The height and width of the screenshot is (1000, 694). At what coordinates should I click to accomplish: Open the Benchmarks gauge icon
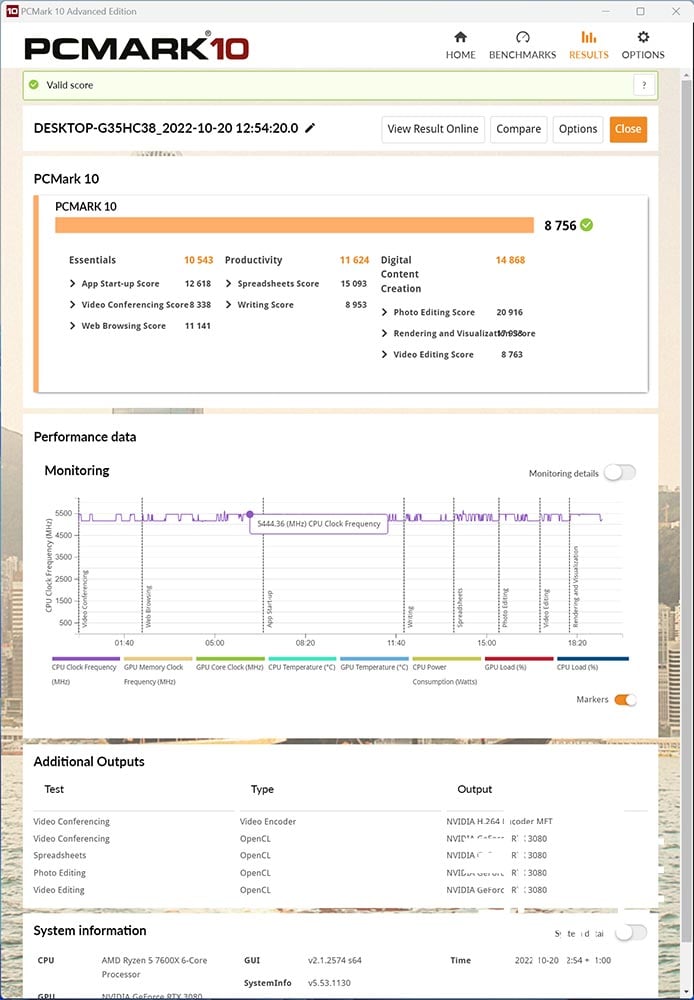click(x=522, y=37)
